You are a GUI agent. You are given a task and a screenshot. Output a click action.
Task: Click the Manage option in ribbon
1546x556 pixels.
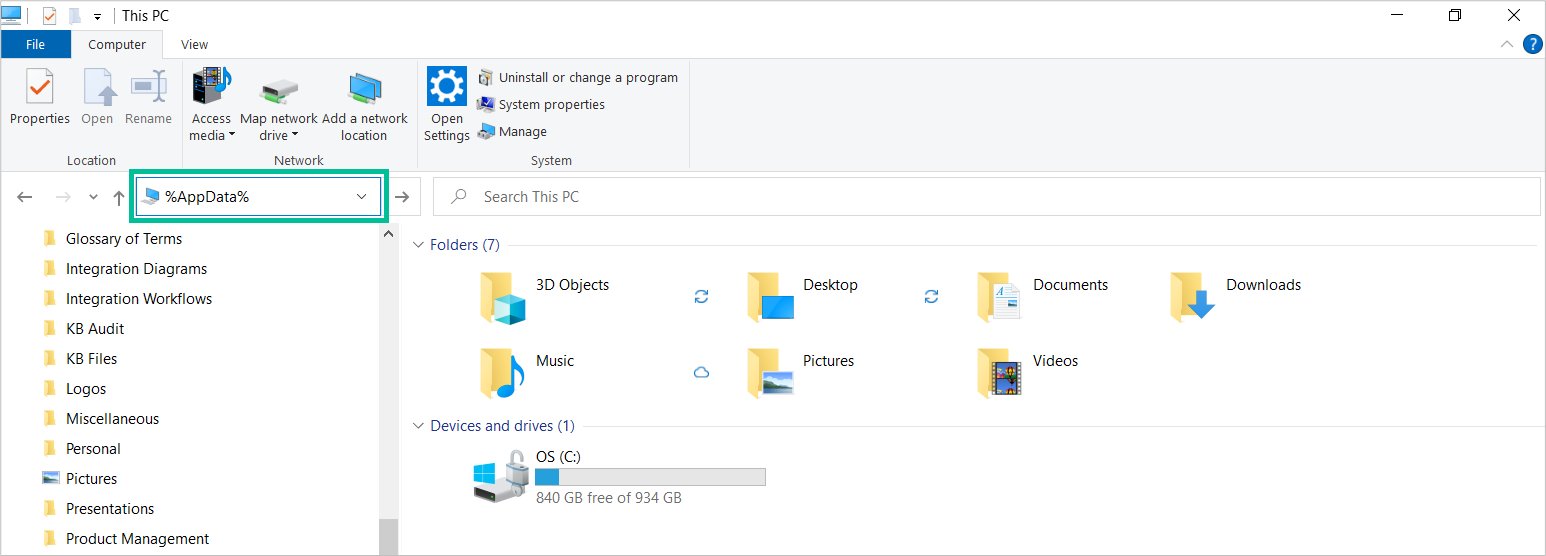coord(522,132)
